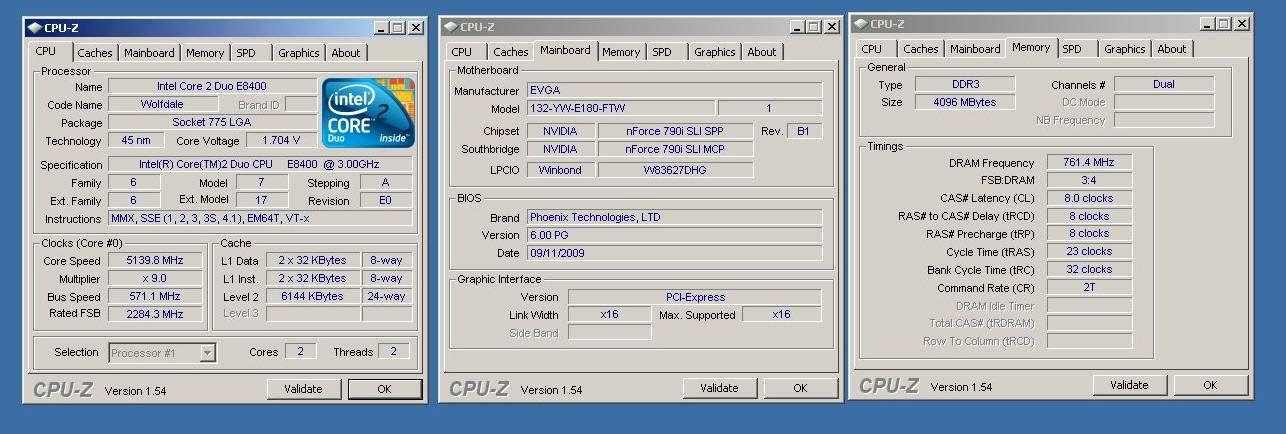Click the x 9.0 multiplier value

(154, 279)
